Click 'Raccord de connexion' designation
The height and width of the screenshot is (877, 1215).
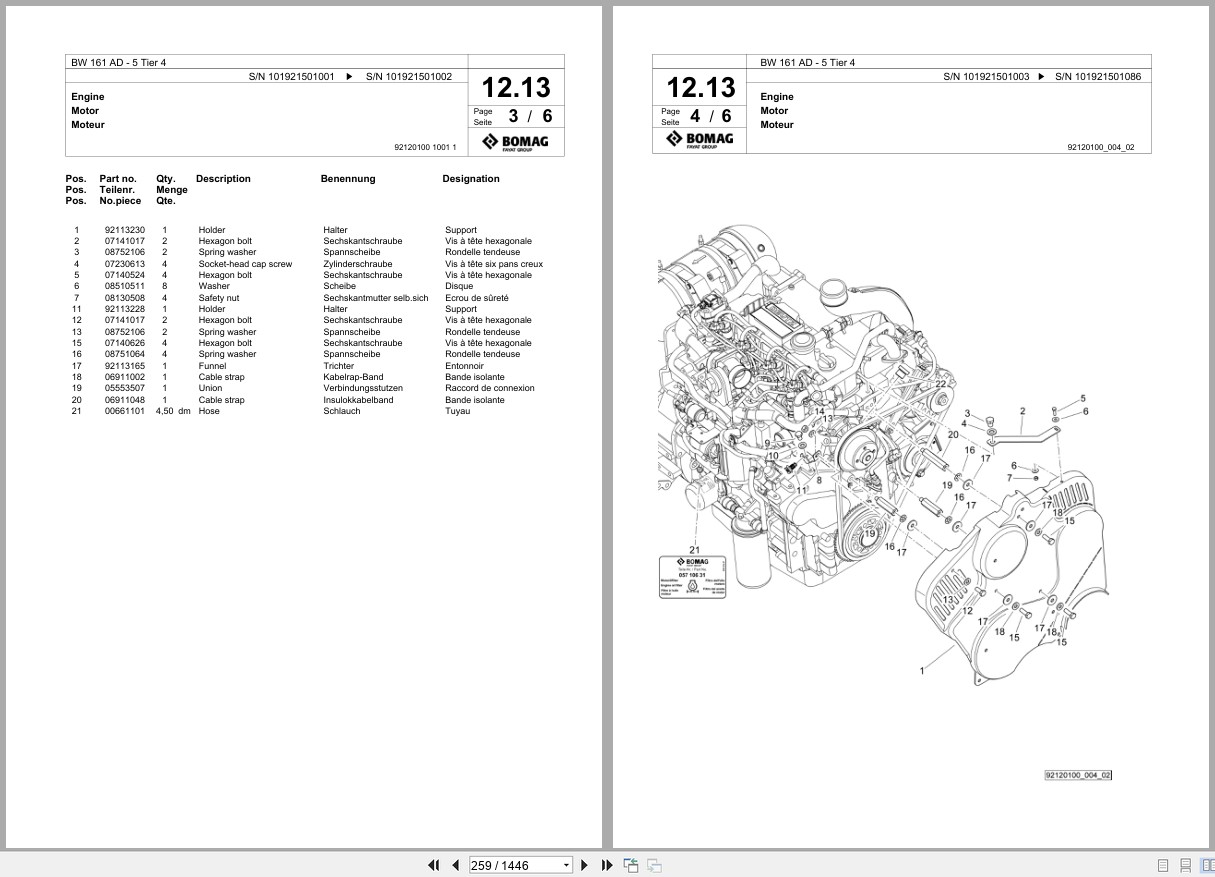point(490,388)
